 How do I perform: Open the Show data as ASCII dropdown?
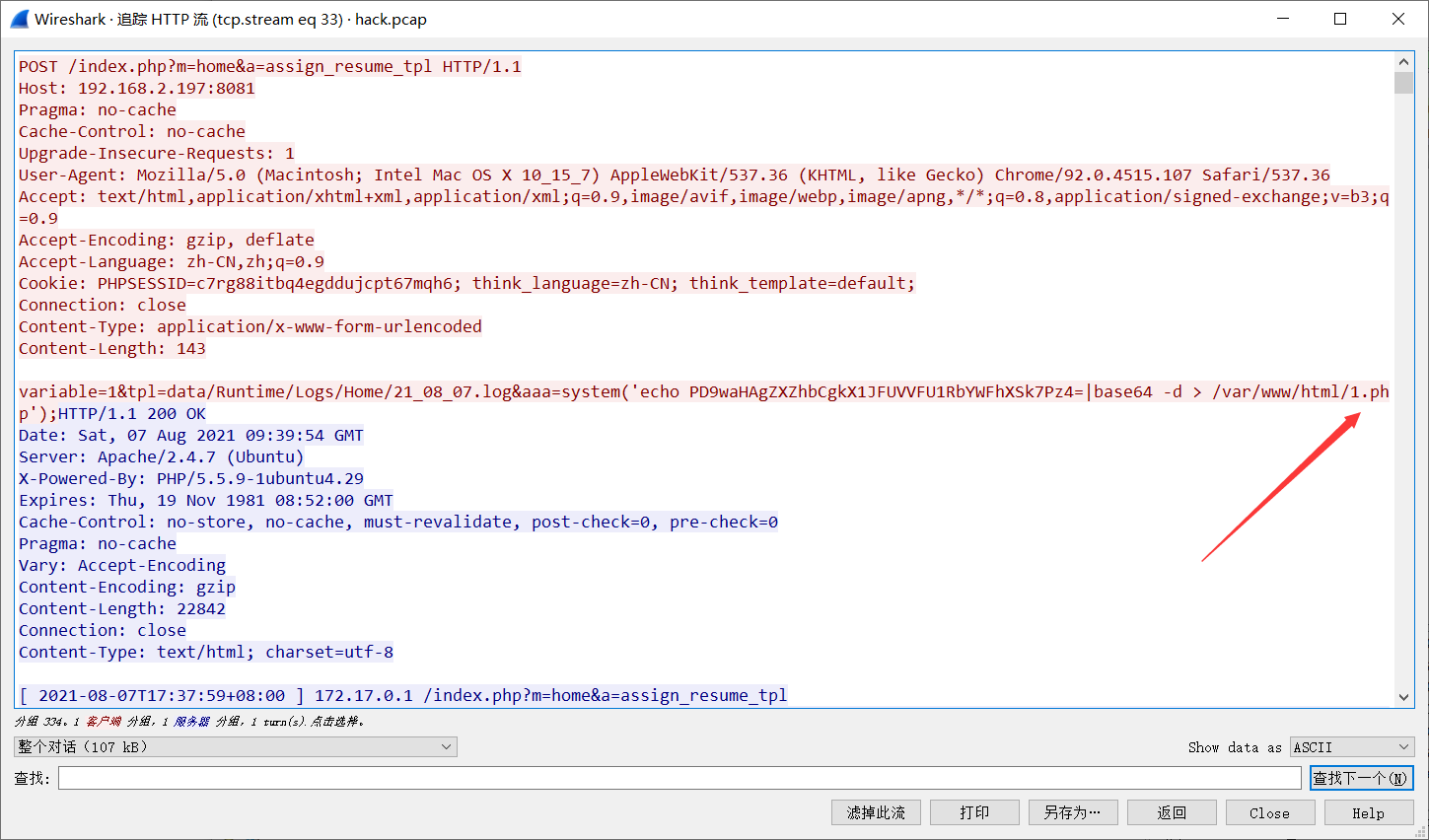click(x=1352, y=747)
